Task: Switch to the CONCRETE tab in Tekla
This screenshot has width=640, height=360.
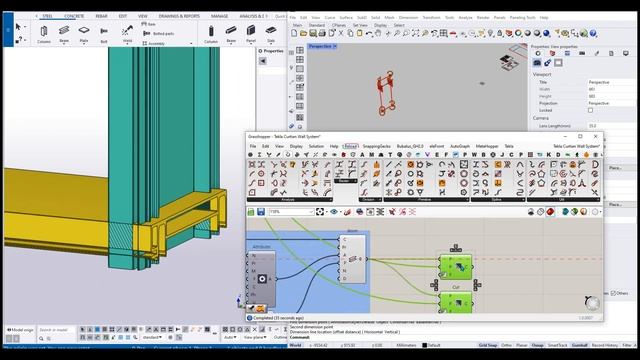Action: (74, 16)
